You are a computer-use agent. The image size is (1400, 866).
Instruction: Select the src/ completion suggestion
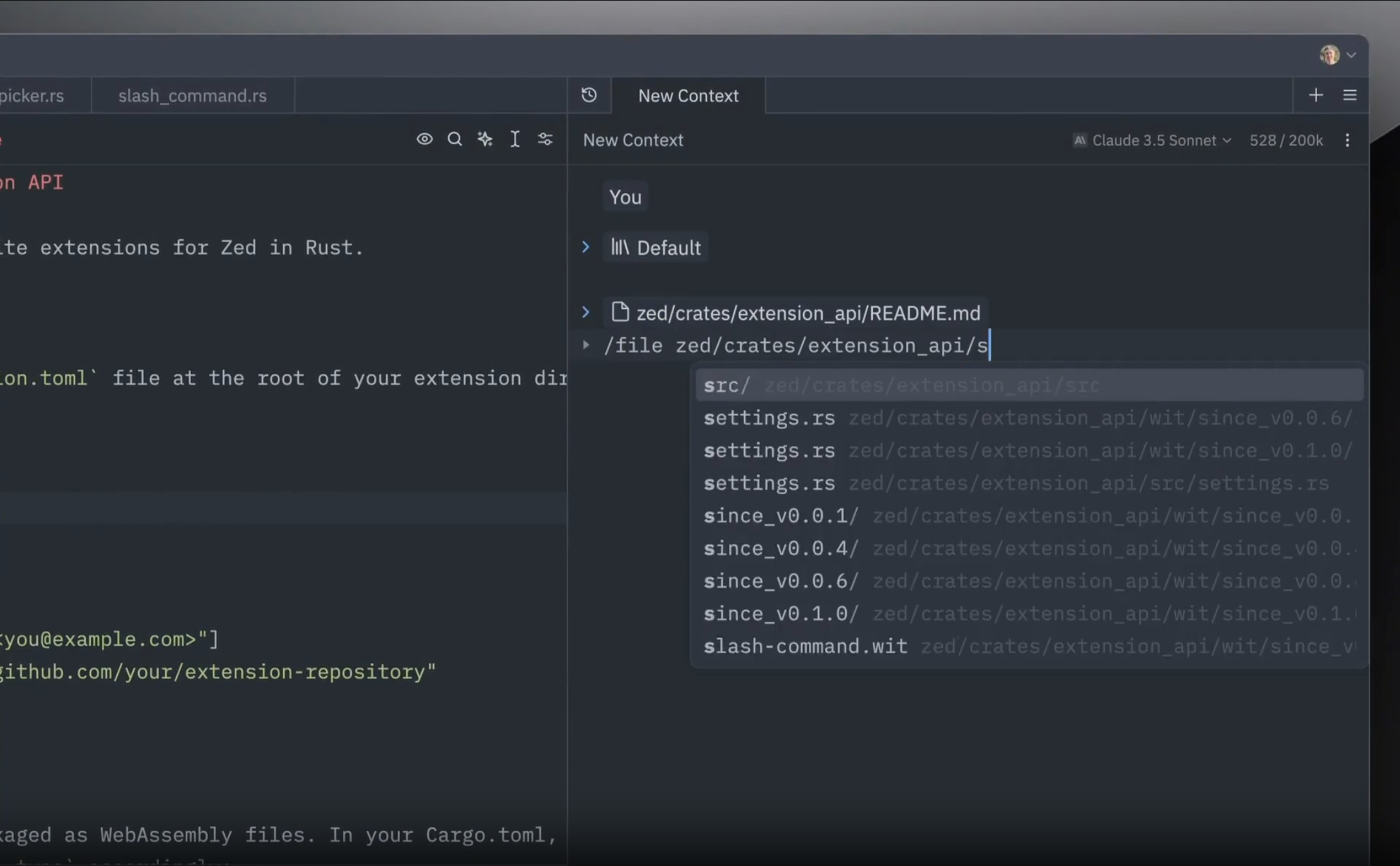pos(727,385)
